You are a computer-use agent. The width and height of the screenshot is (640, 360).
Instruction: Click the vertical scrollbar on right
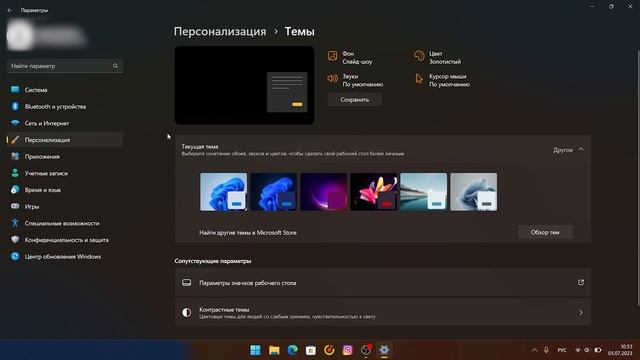638,178
